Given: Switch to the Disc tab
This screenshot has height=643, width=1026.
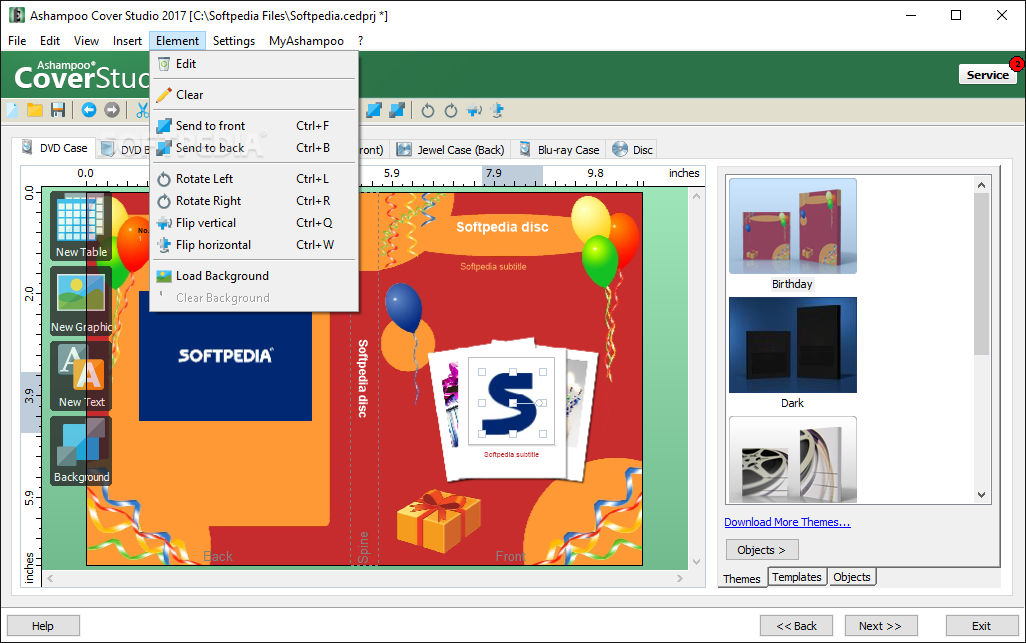Looking at the screenshot, I should [632, 150].
